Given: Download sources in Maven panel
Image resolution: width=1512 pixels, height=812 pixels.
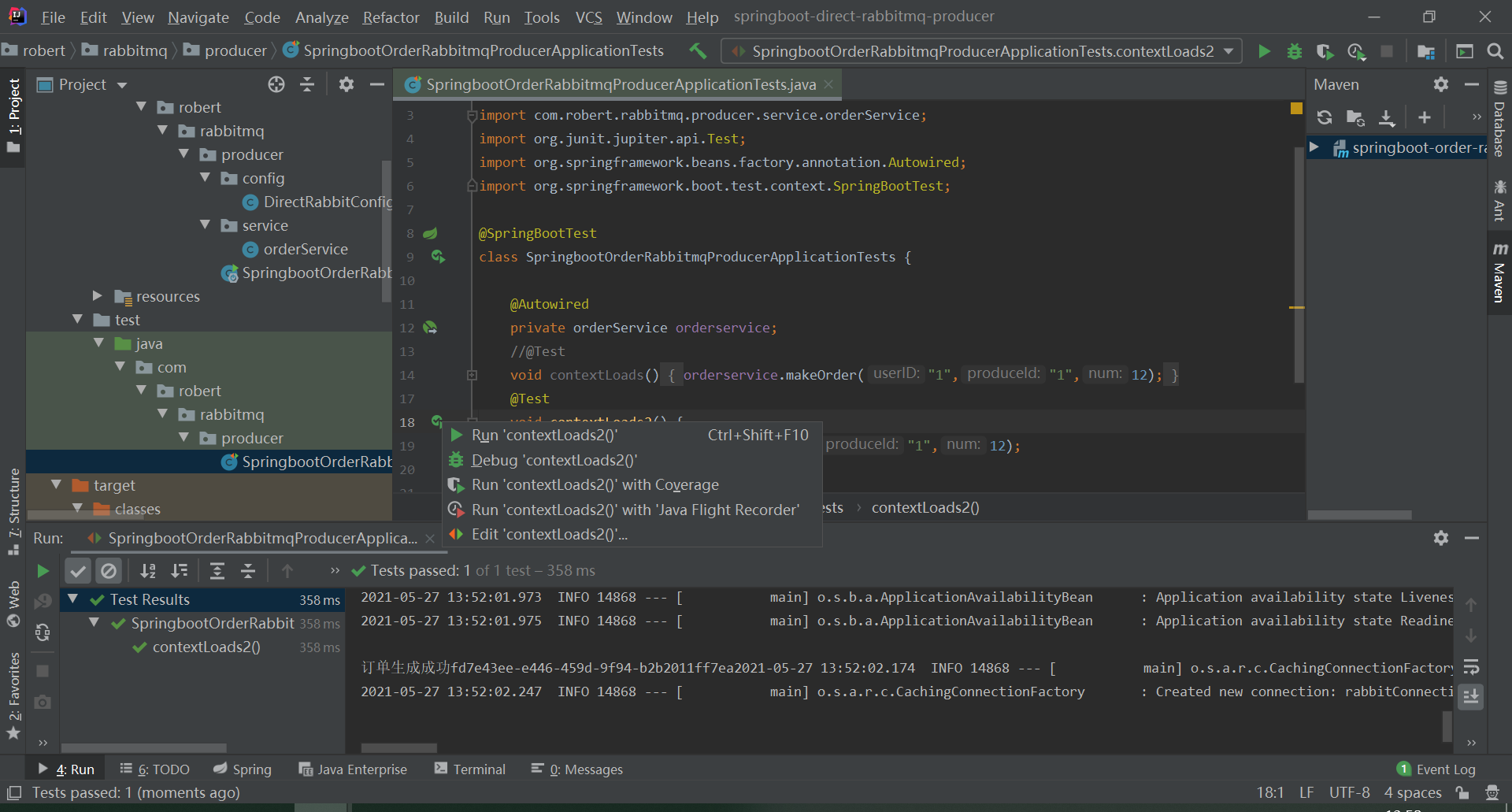Looking at the screenshot, I should tap(1387, 117).
